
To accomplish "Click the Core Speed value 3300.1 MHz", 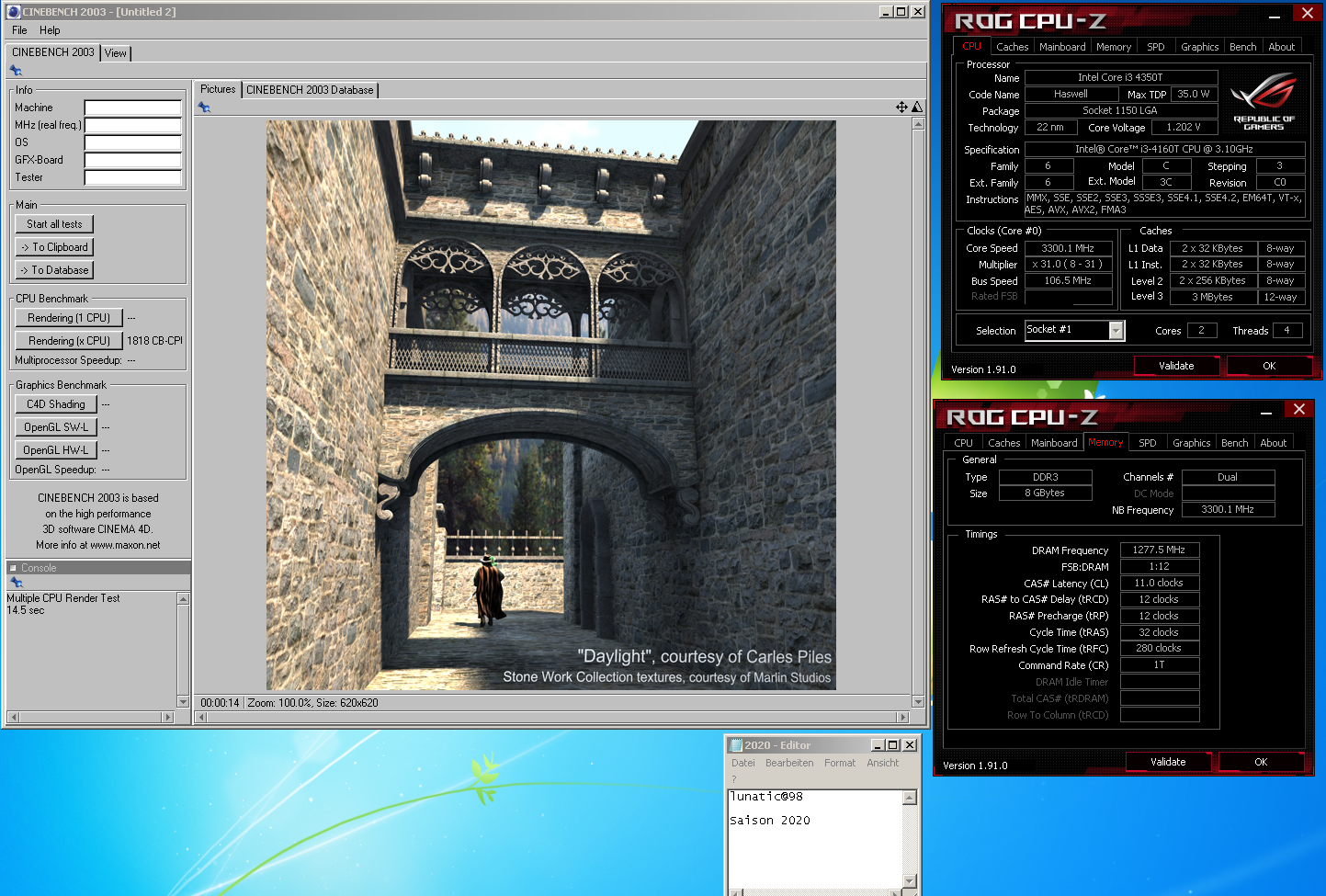I will coord(1068,248).
